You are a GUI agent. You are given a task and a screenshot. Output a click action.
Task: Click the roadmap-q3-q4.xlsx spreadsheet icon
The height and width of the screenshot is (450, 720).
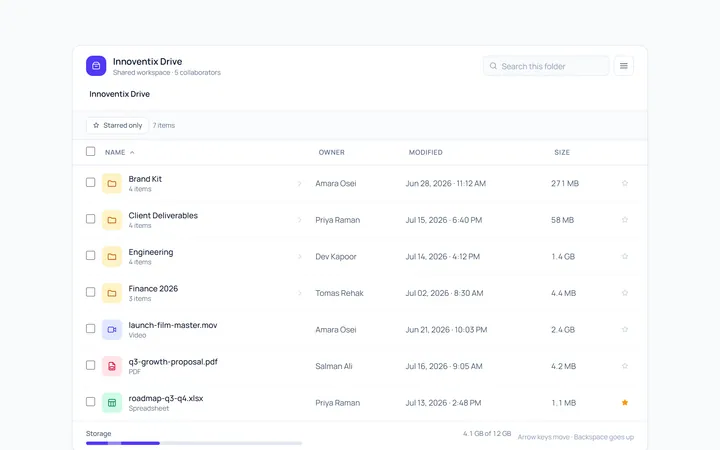click(x=112, y=403)
